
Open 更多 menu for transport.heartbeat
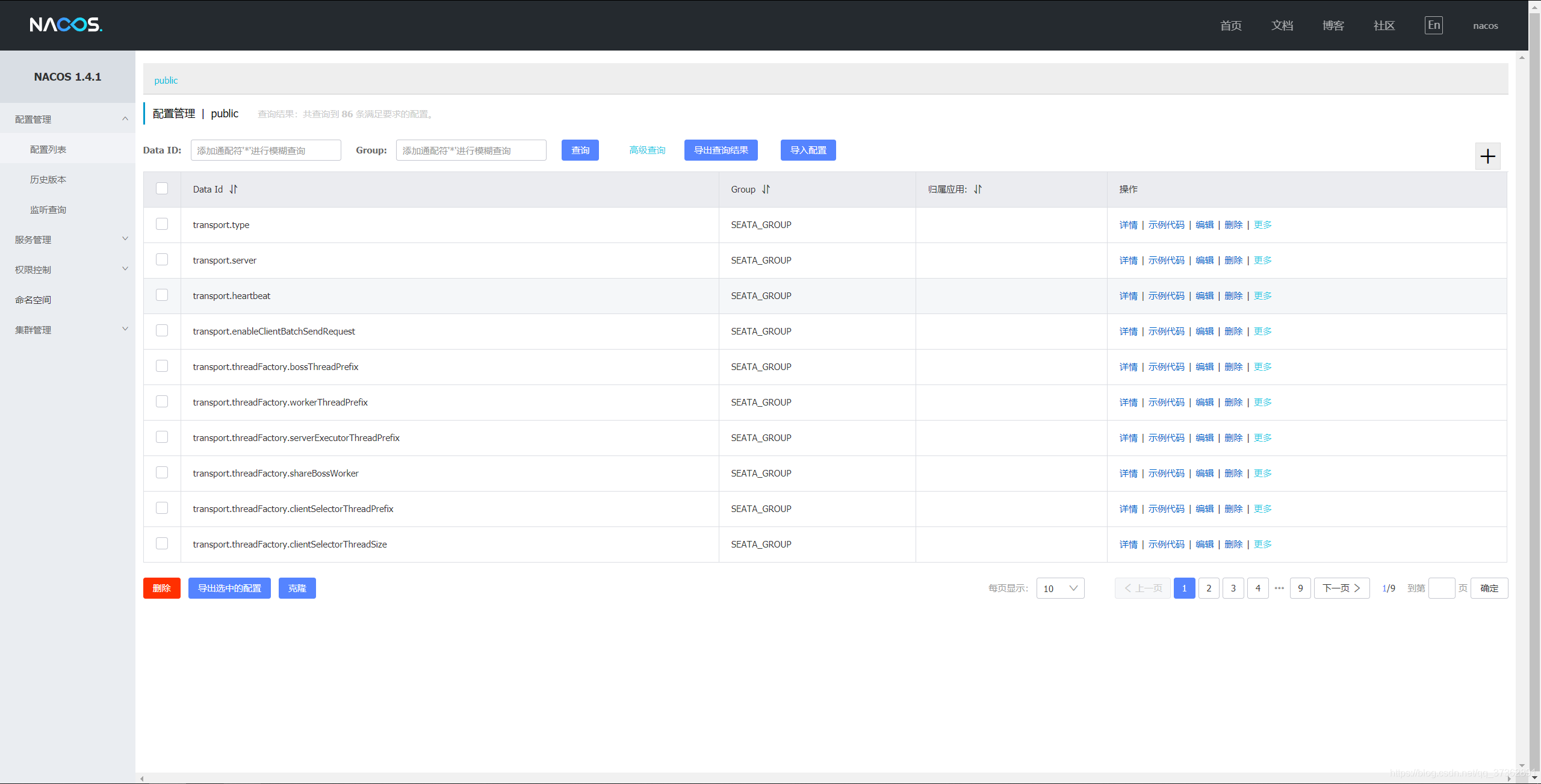[x=1262, y=296]
